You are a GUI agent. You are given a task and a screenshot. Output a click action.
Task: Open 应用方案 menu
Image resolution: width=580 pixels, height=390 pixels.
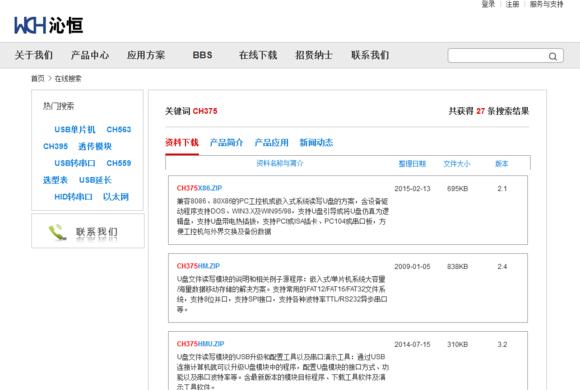(x=146, y=55)
